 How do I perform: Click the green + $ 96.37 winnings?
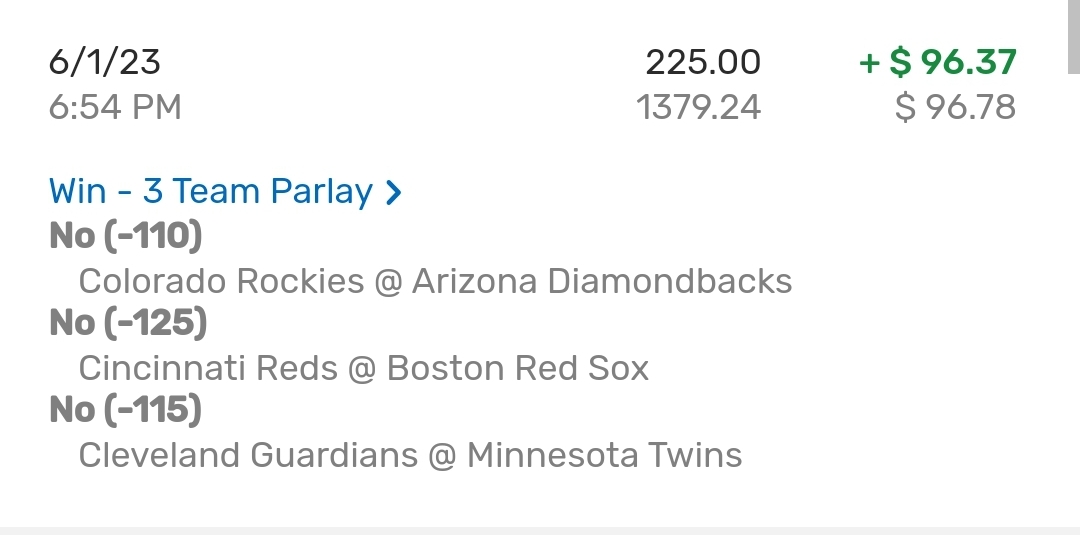pyautogui.click(x=938, y=63)
